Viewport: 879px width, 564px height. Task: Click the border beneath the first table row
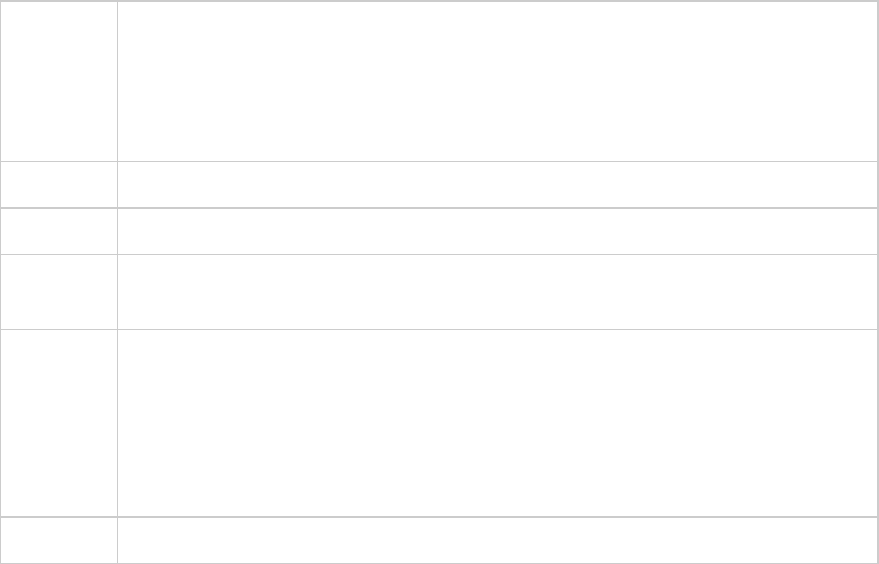coord(495,161)
